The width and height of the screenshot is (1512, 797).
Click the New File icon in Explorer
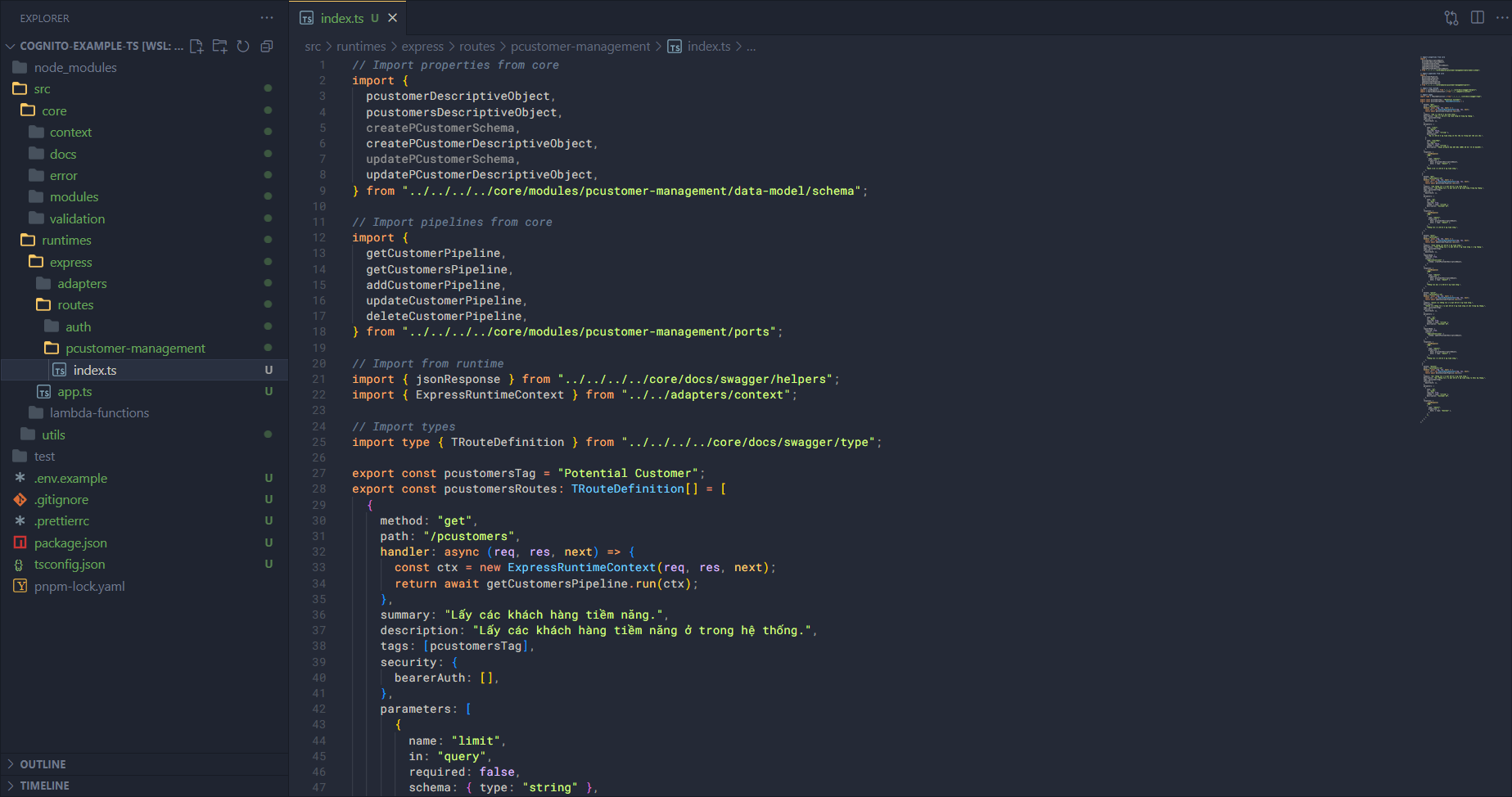196,47
